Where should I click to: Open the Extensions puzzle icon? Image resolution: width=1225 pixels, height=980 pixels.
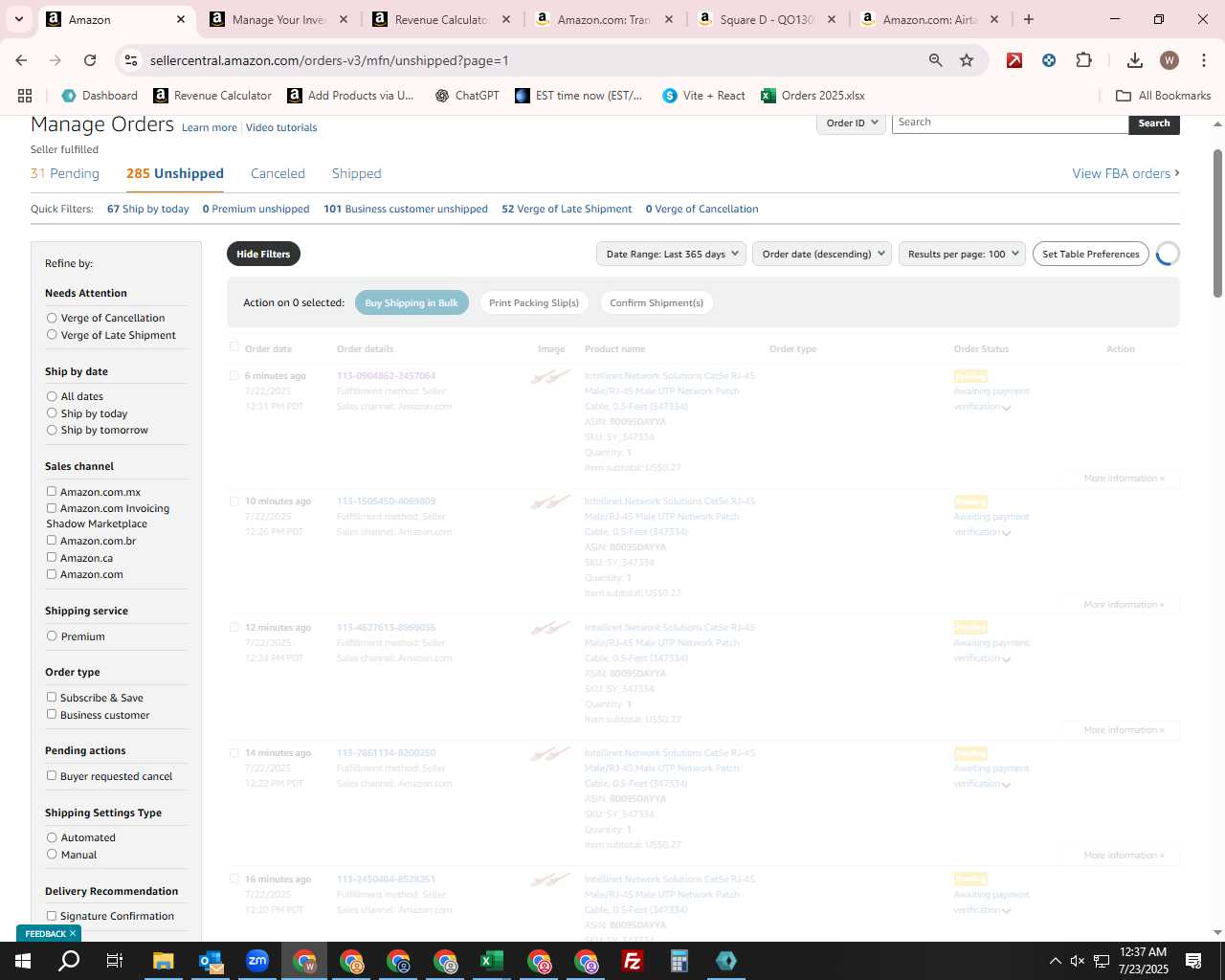point(1083,60)
